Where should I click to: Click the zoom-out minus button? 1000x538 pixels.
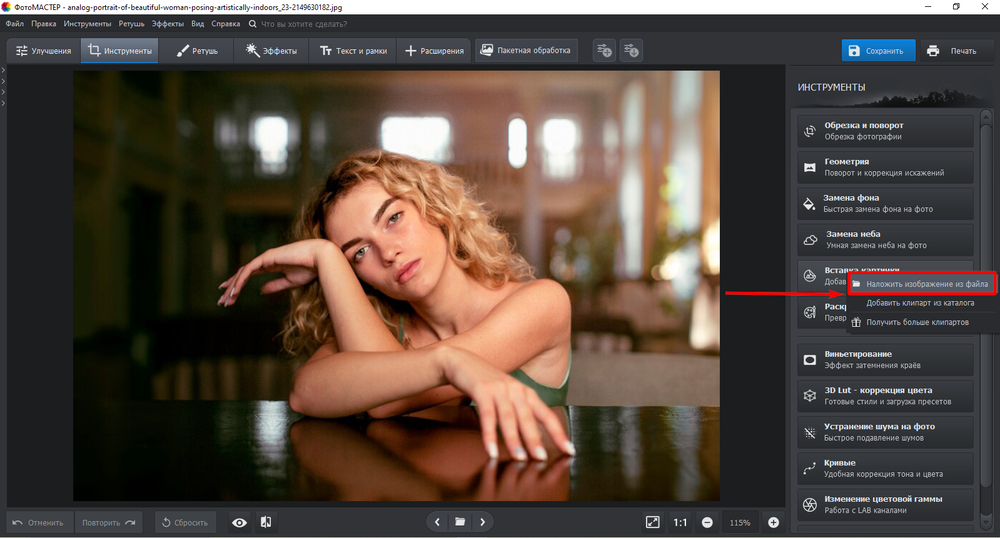point(707,522)
